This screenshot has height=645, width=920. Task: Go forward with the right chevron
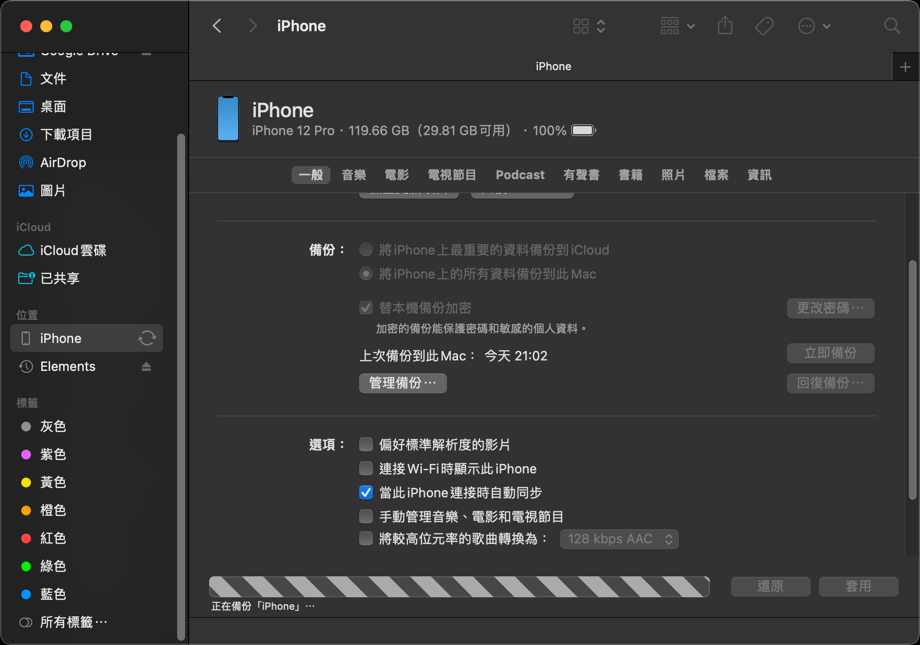point(252,26)
